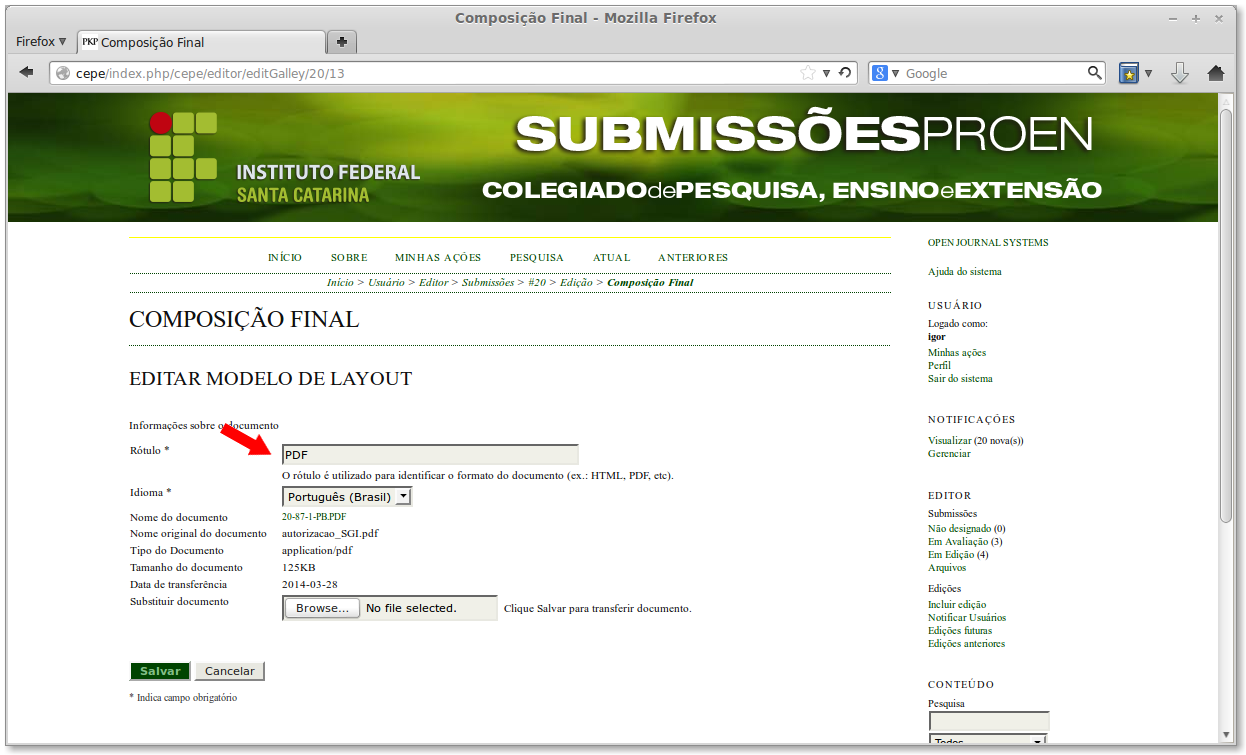
Task: Open the MINHAS AÇÕES navigation item
Action: (x=438, y=258)
